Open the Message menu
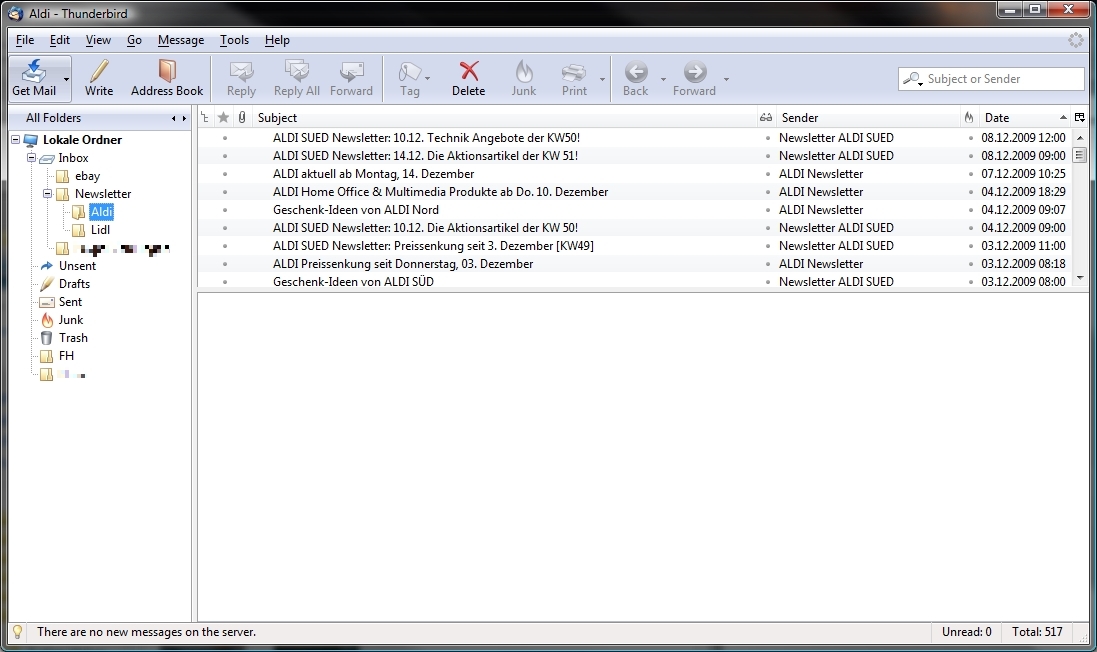The width and height of the screenshot is (1097, 652). 181,40
